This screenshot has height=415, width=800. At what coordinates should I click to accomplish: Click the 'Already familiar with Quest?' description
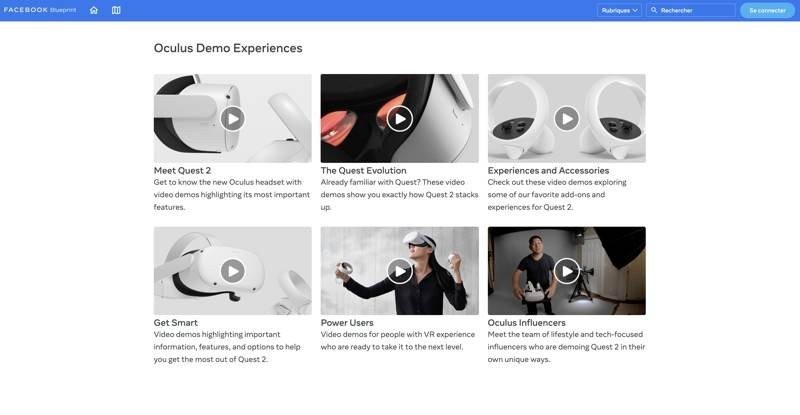(399, 194)
